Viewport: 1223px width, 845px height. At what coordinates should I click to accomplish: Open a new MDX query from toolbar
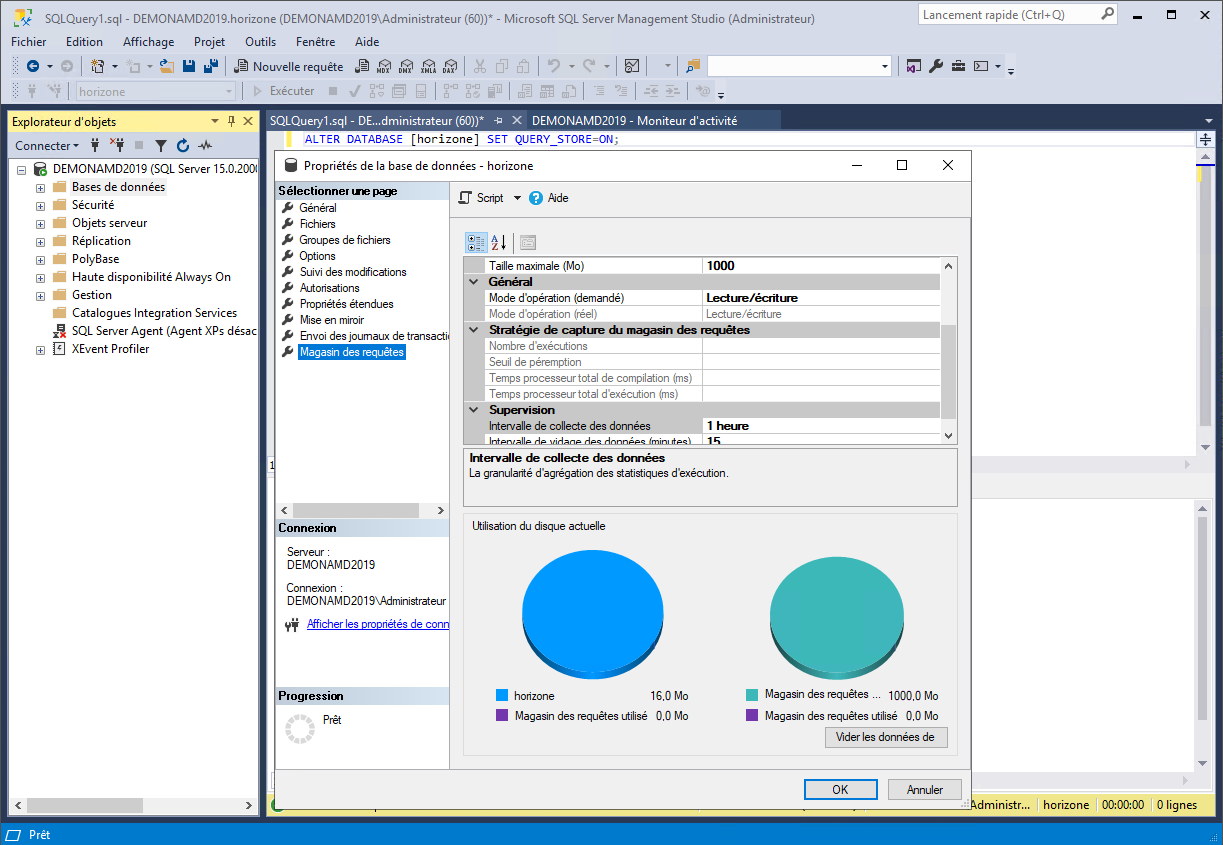pyautogui.click(x=384, y=67)
